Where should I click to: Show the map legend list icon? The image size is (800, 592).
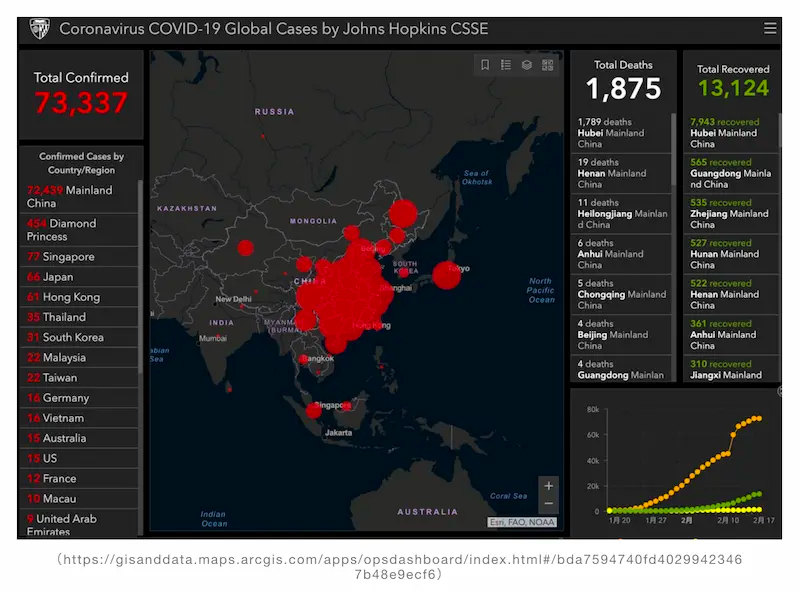506,65
